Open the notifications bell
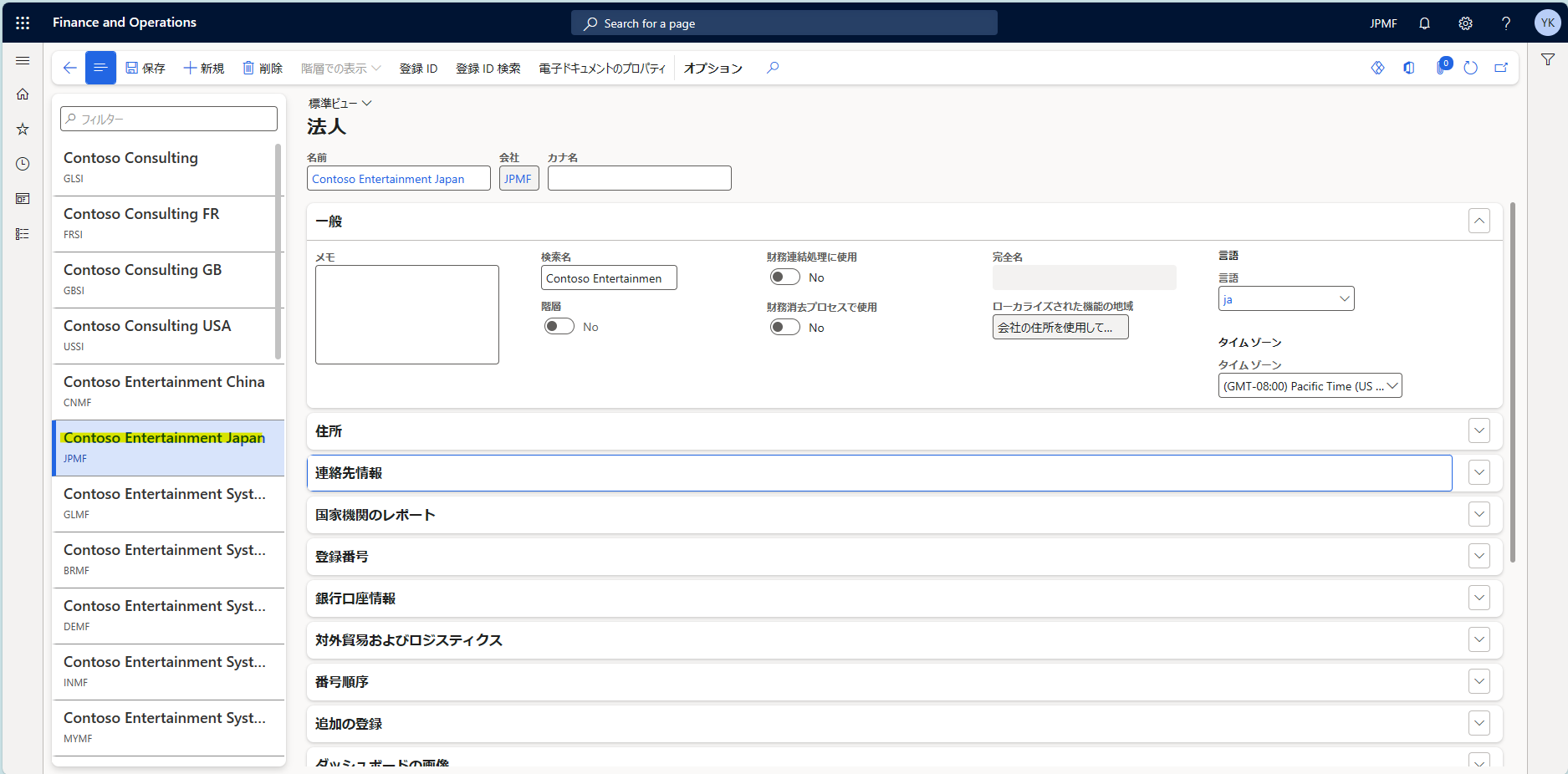 (x=1424, y=23)
